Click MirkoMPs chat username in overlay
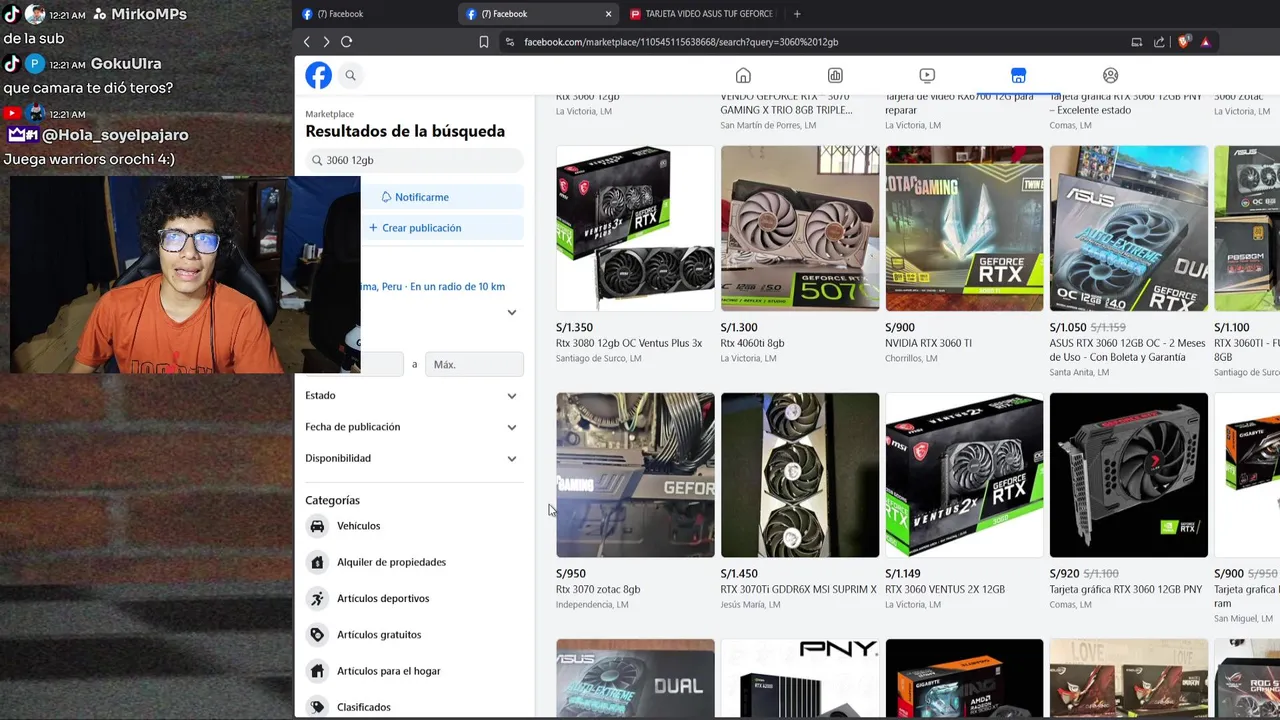Image resolution: width=1280 pixels, height=720 pixels. point(147,14)
